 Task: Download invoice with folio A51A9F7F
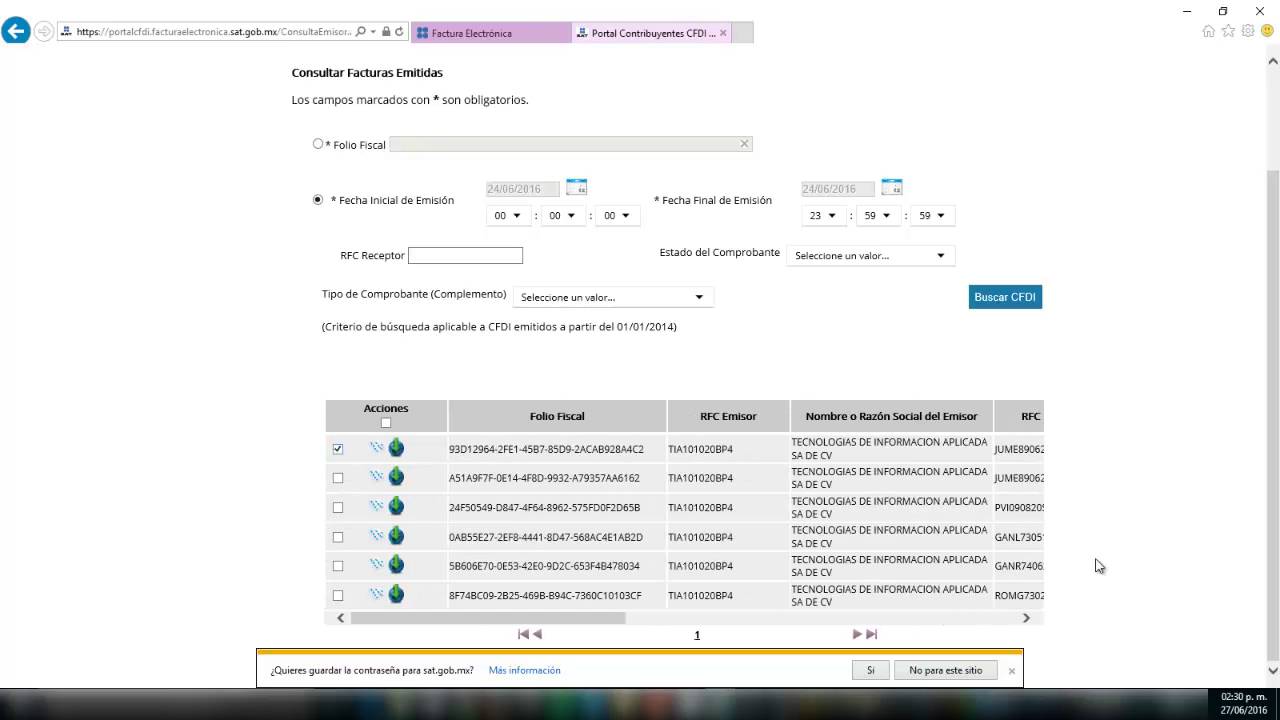coord(397,477)
